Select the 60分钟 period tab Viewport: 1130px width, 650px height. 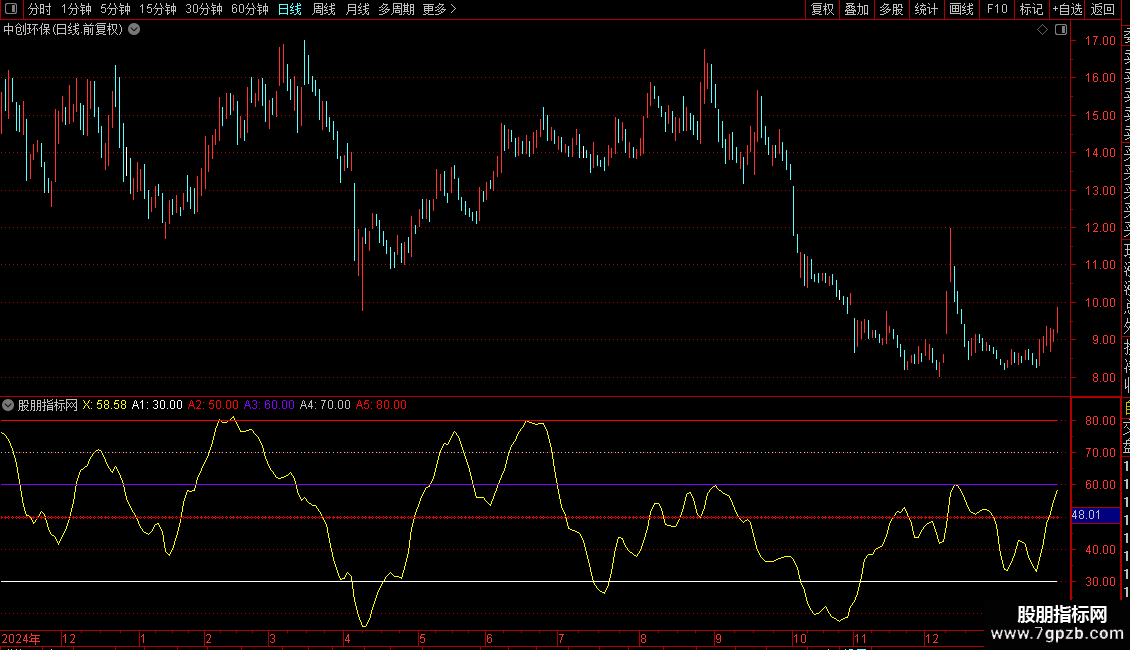click(250, 9)
